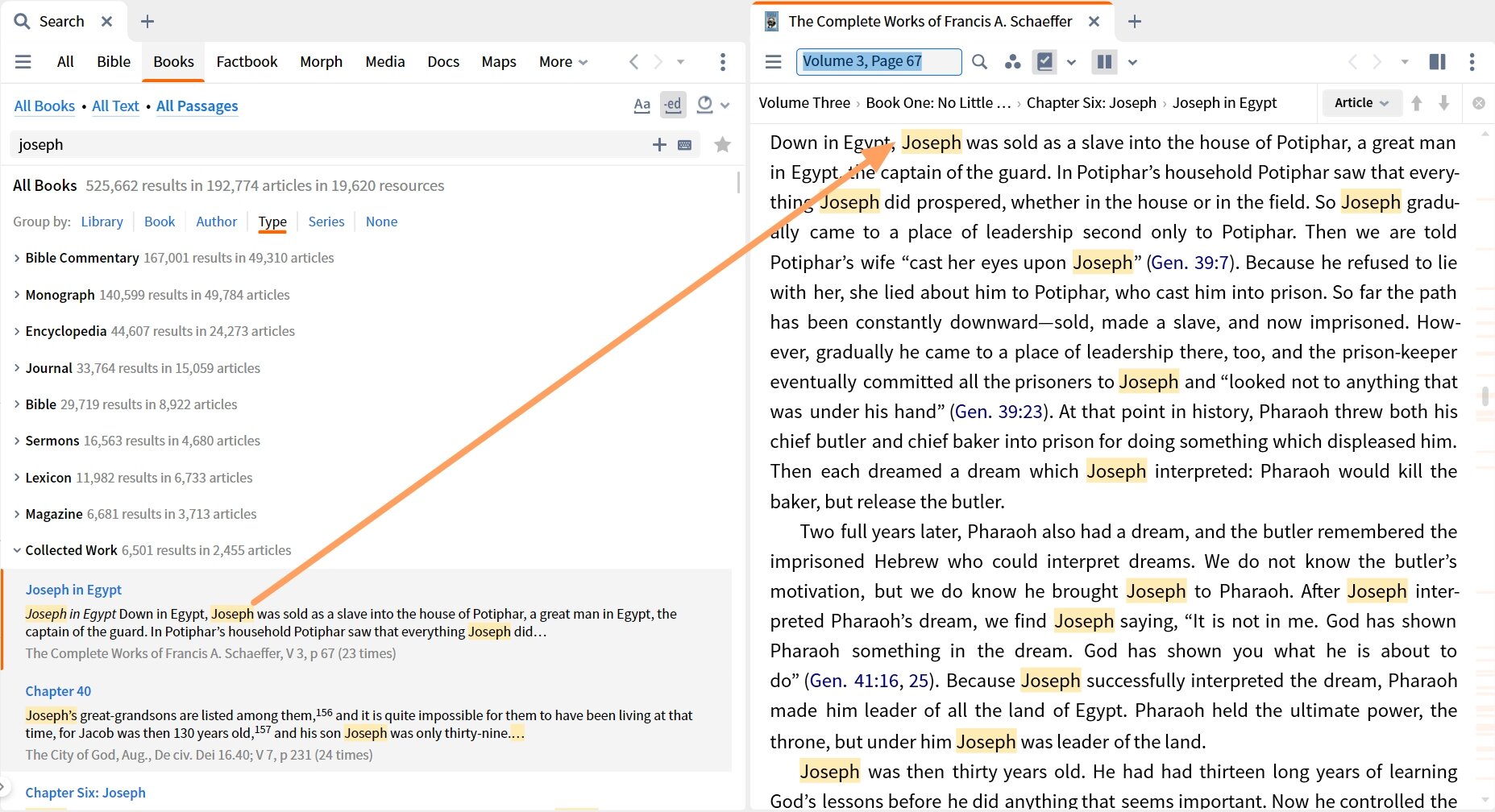Close the Search tab
The height and width of the screenshot is (812, 1495).
(106, 22)
